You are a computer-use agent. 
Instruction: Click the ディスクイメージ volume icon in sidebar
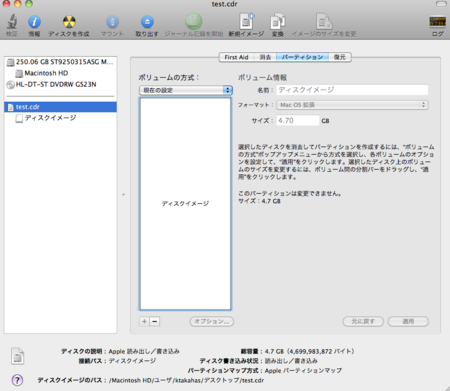[x=19, y=118]
